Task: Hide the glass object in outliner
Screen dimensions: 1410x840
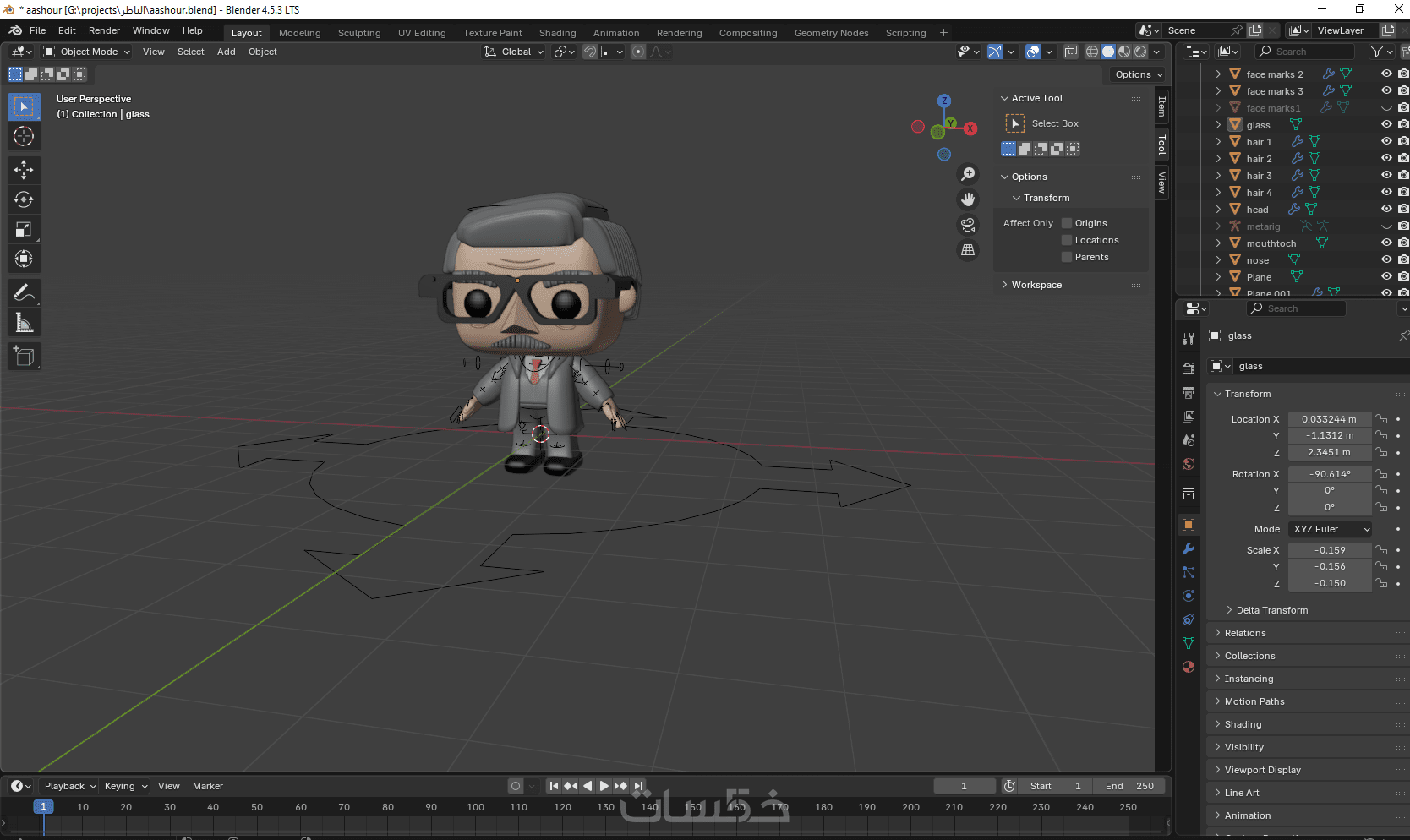Action: tap(1386, 125)
